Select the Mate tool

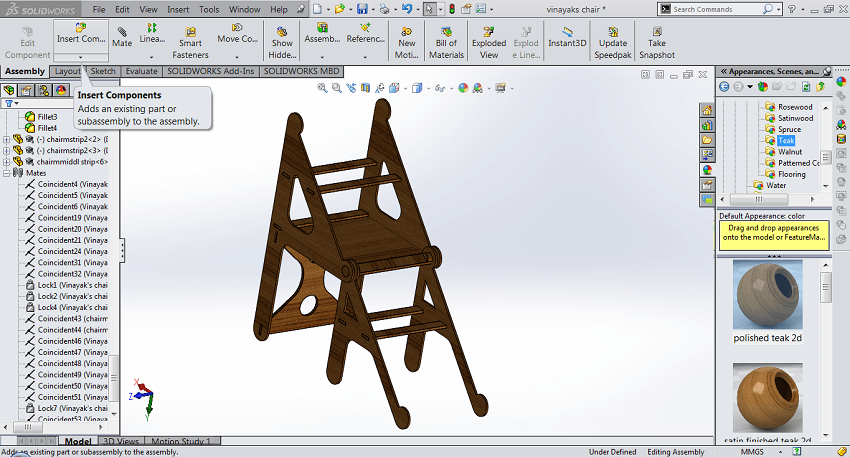coord(122,37)
